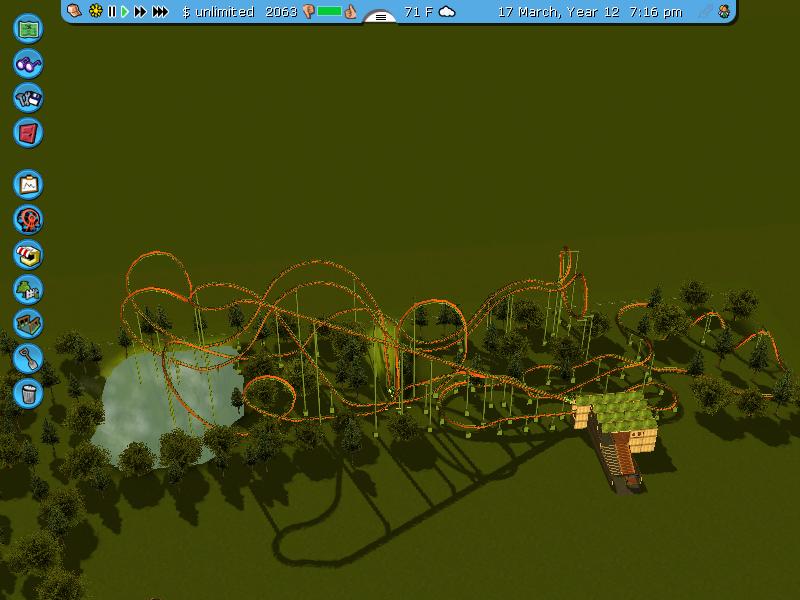Click the faded pin icon in top bar
The height and width of the screenshot is (600, 800).
[706, 11]
